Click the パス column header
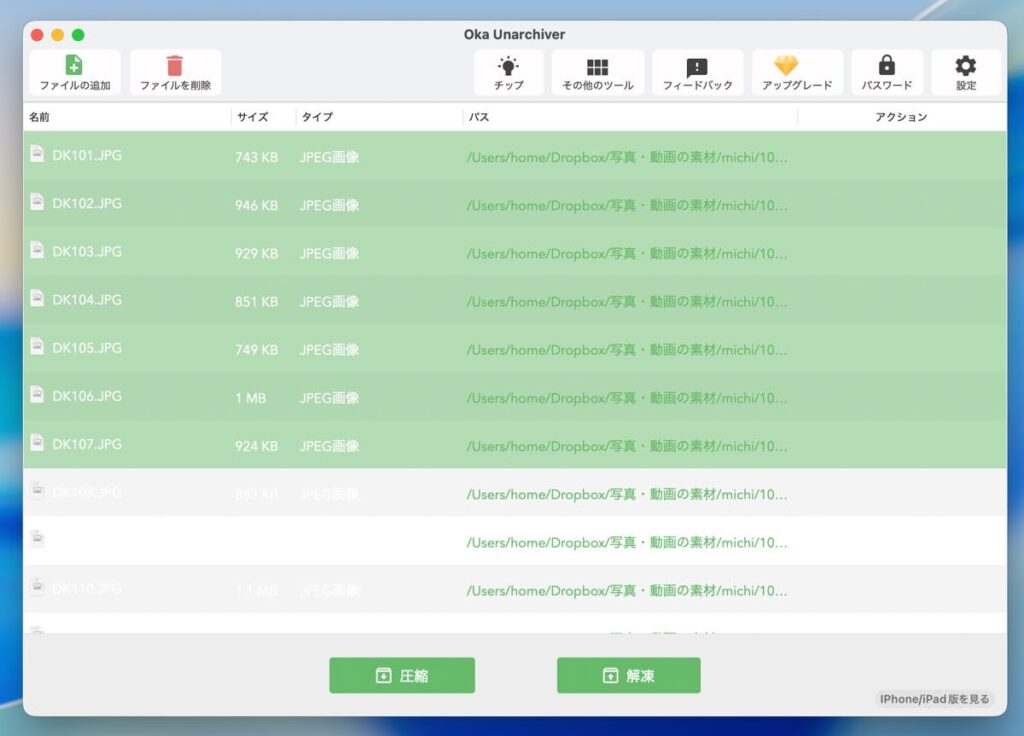 [479, 117]
